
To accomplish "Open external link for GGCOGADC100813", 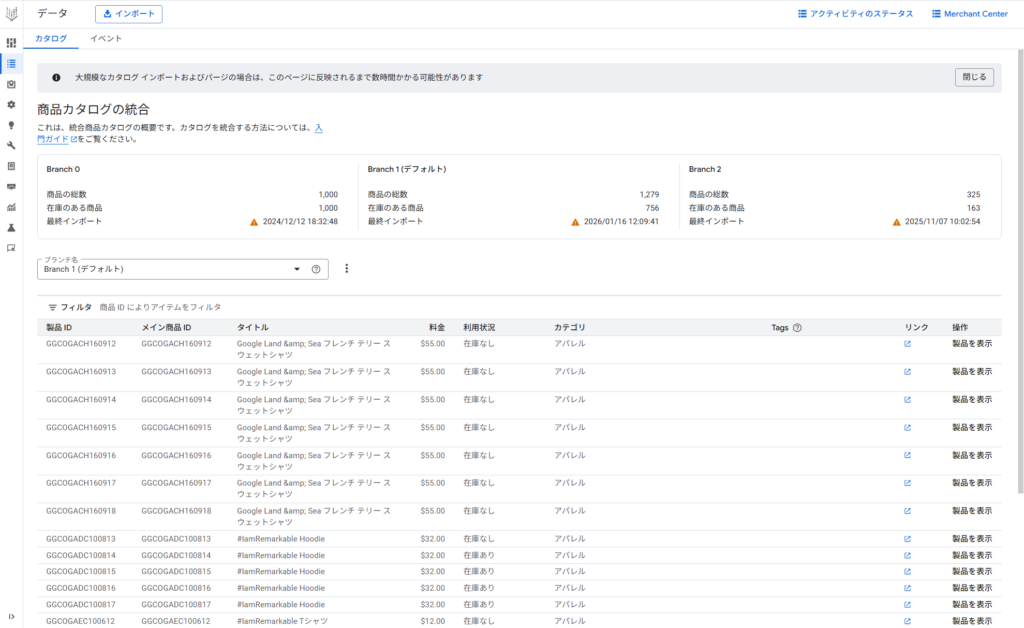I will coord(907,539).
